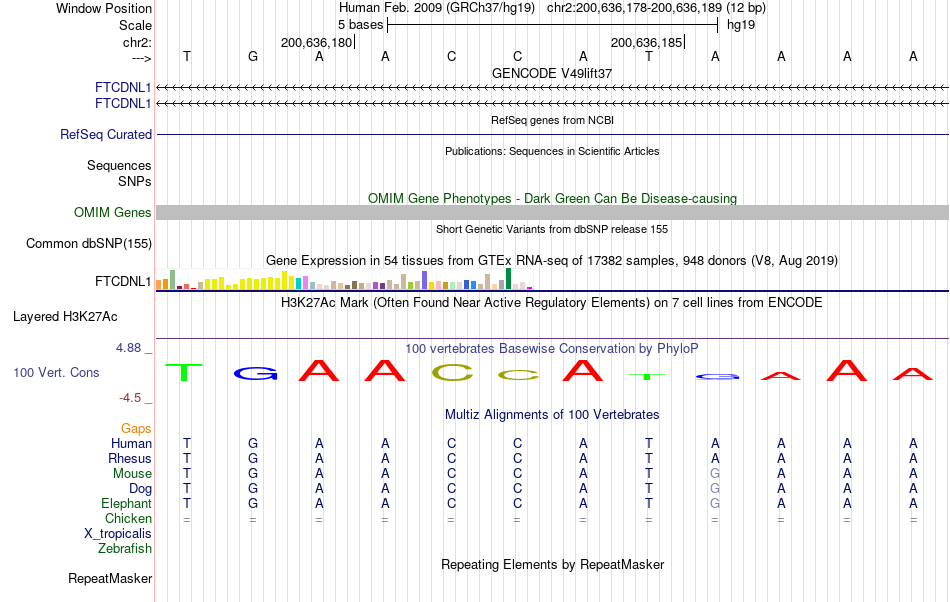Image resolution: width=950 pixels, height=602 pixels.
Task: Click the ---> base sequence direction label
Action: 141,58
